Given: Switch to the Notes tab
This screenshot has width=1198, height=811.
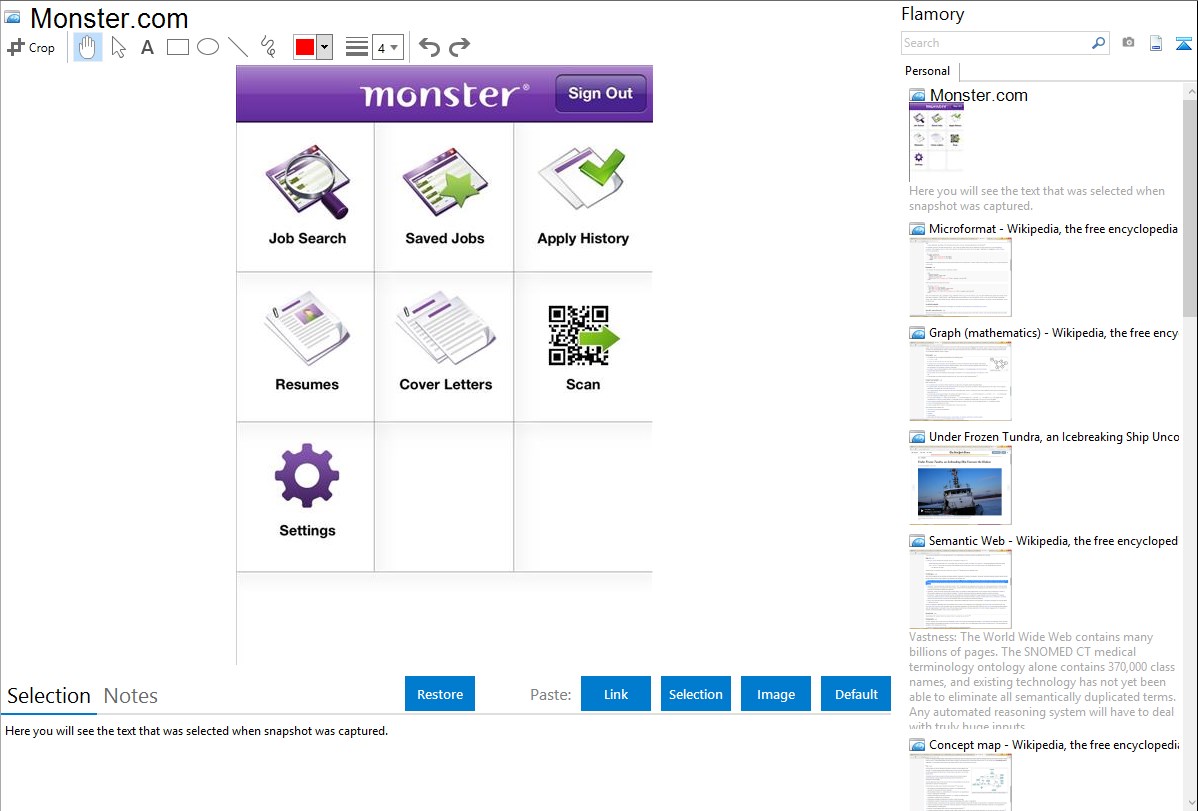Looking at the screenshot, I should tap(131, 696).
